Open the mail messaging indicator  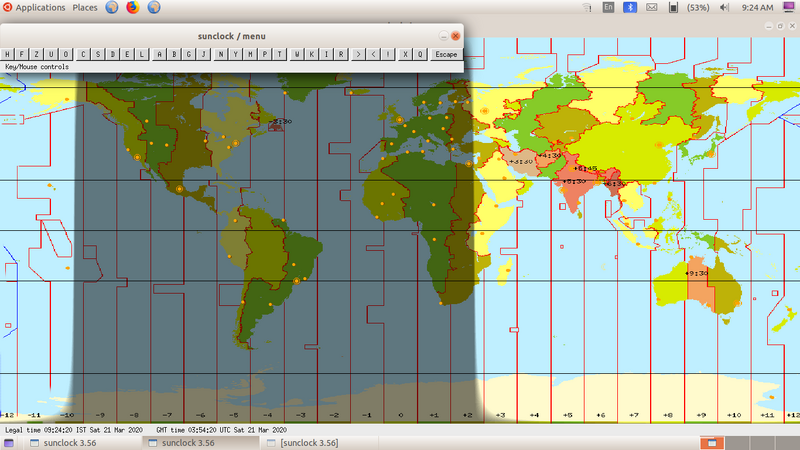[652, 7]
